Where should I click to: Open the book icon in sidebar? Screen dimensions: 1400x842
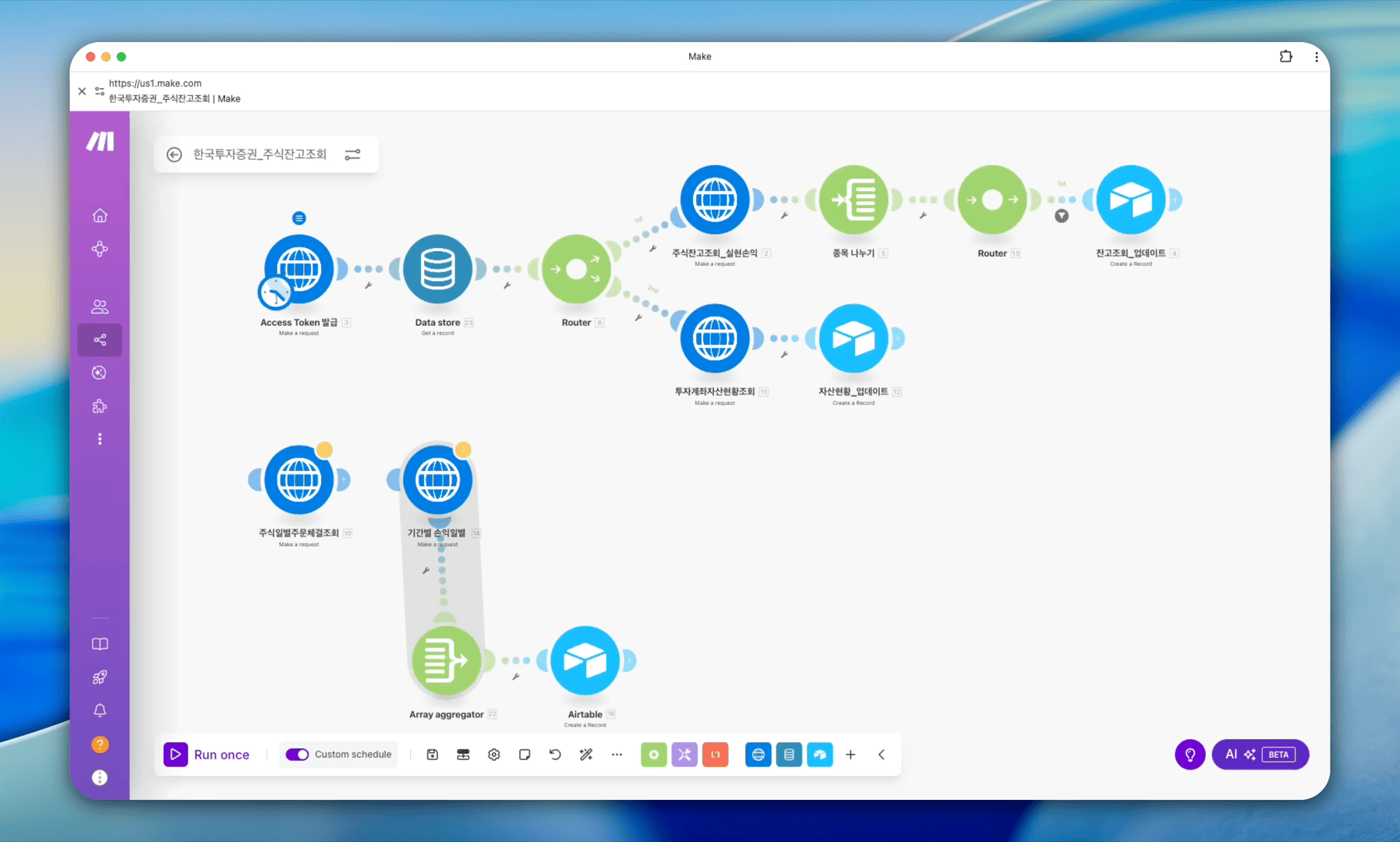tap(100, 644)
